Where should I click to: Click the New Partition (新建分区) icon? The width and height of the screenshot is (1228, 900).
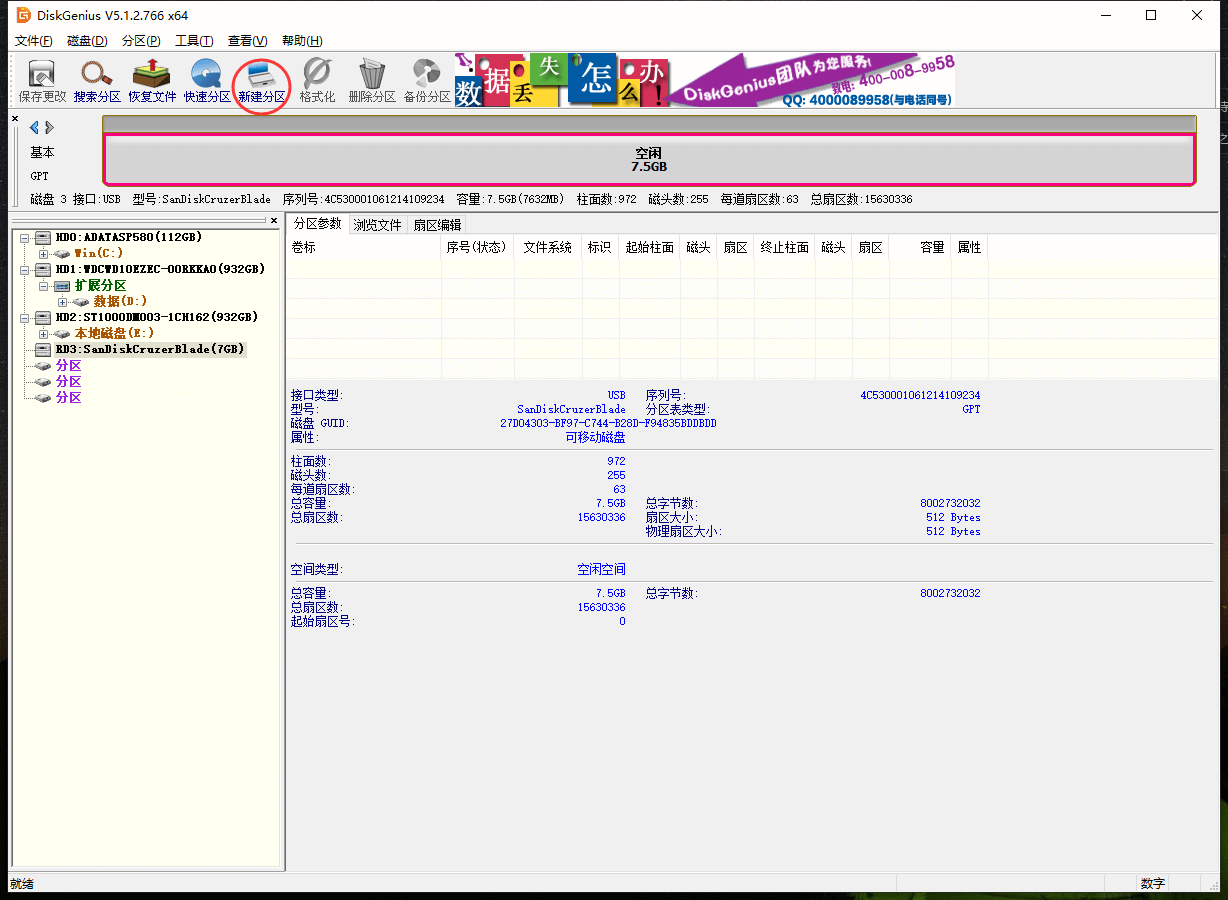pos(261,80)
